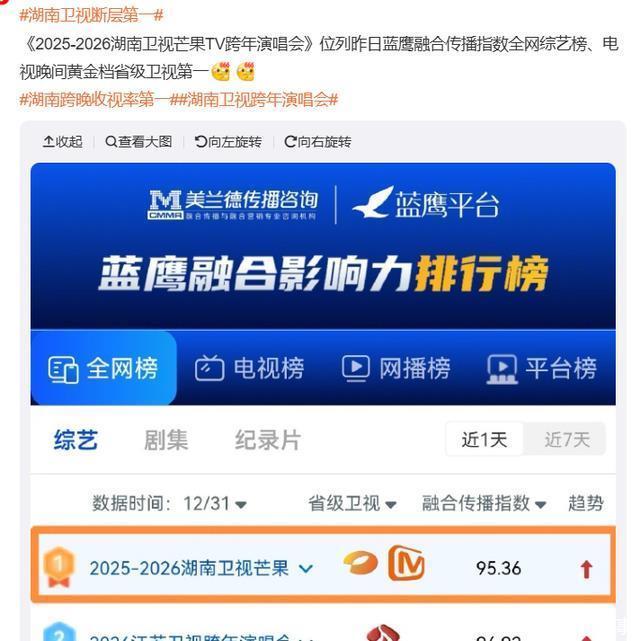This screenshot has width=640, height=641.
Task: Click the Hunan TV channel logo
Action: (361, 563)
